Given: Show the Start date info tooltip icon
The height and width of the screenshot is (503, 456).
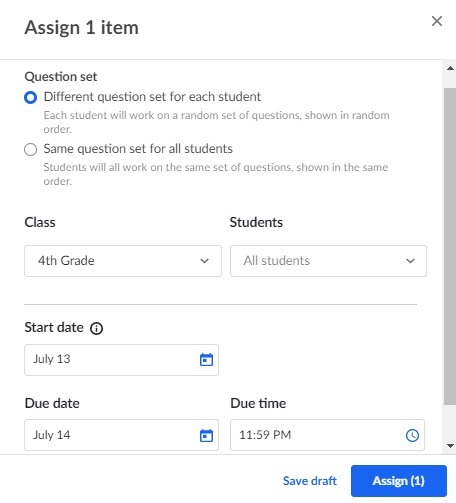Looking at the screenshot, I should tap(96, 328).
